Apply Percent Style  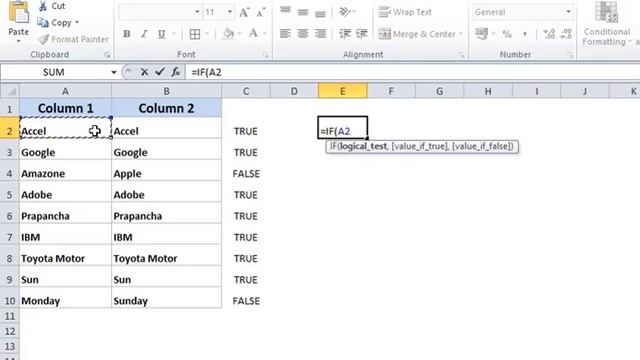507,34
